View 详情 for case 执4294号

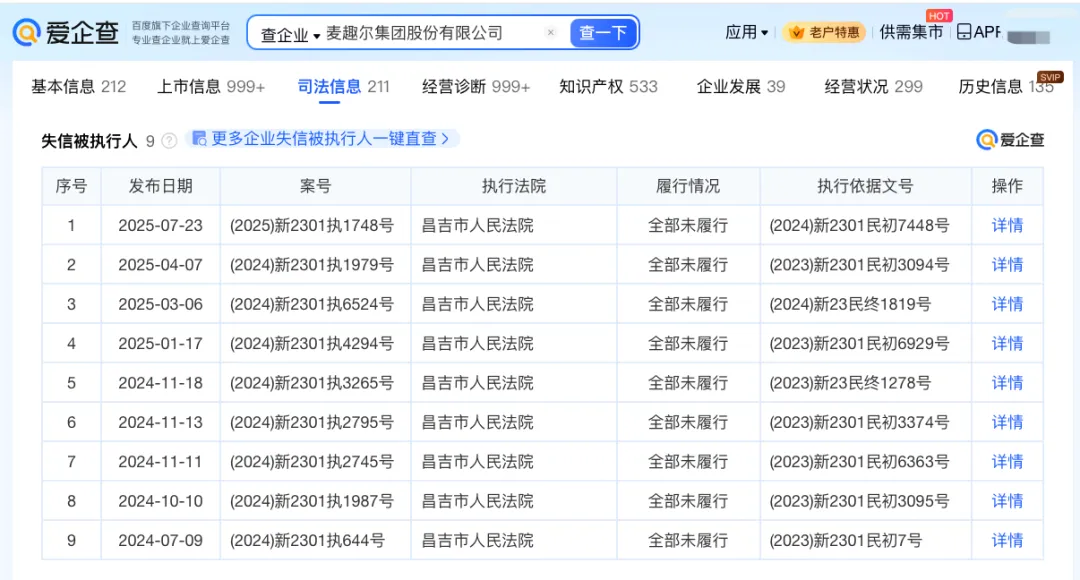pos(1007,343)
